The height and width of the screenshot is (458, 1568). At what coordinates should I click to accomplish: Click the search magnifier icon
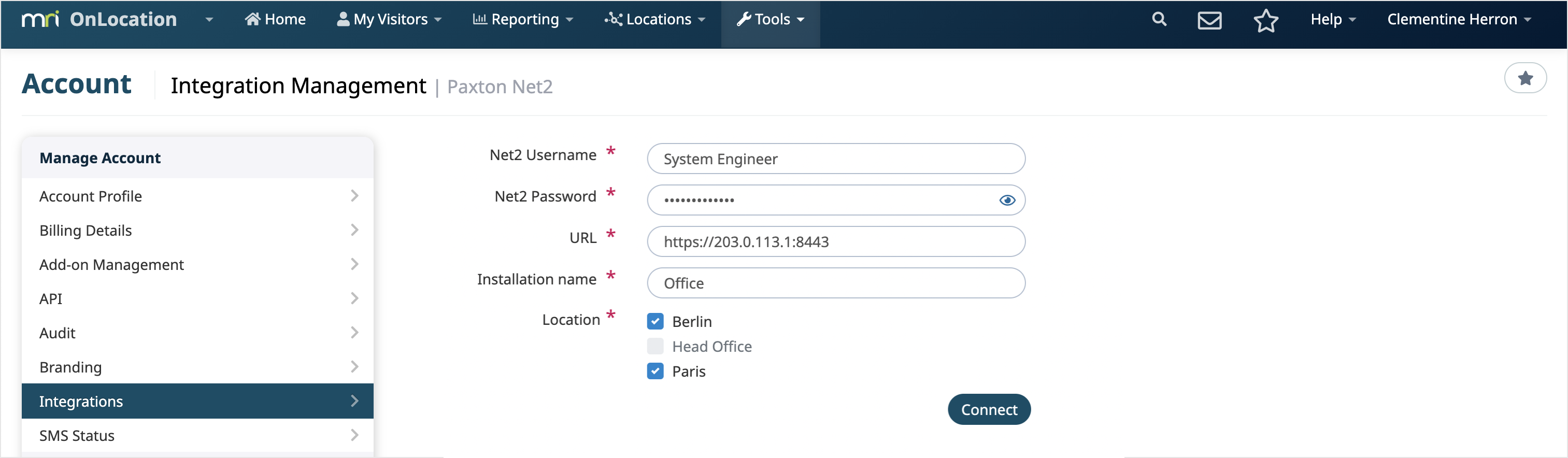click(x=1159, y=20)
